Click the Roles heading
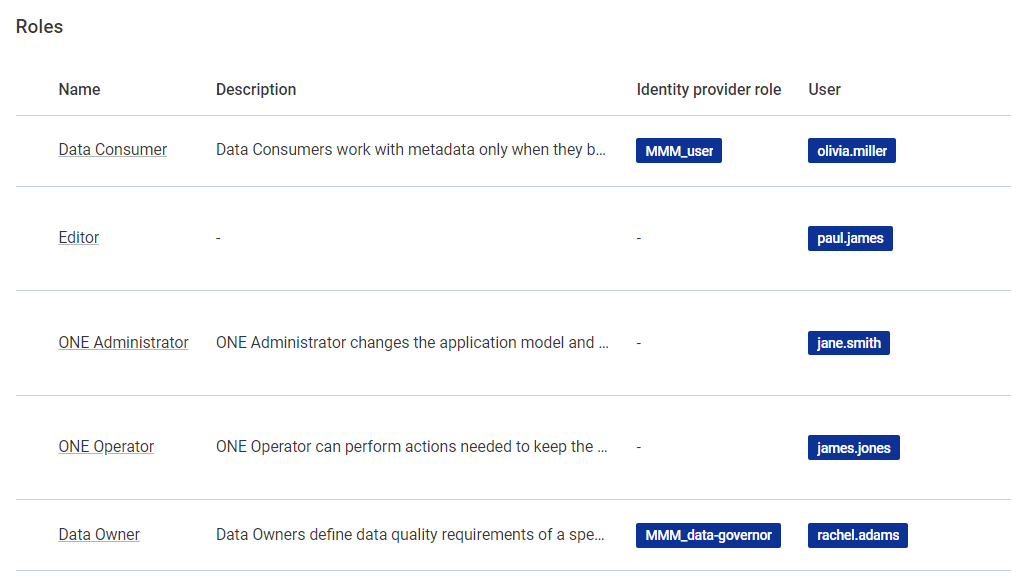1031x586 pixels. 39,26
